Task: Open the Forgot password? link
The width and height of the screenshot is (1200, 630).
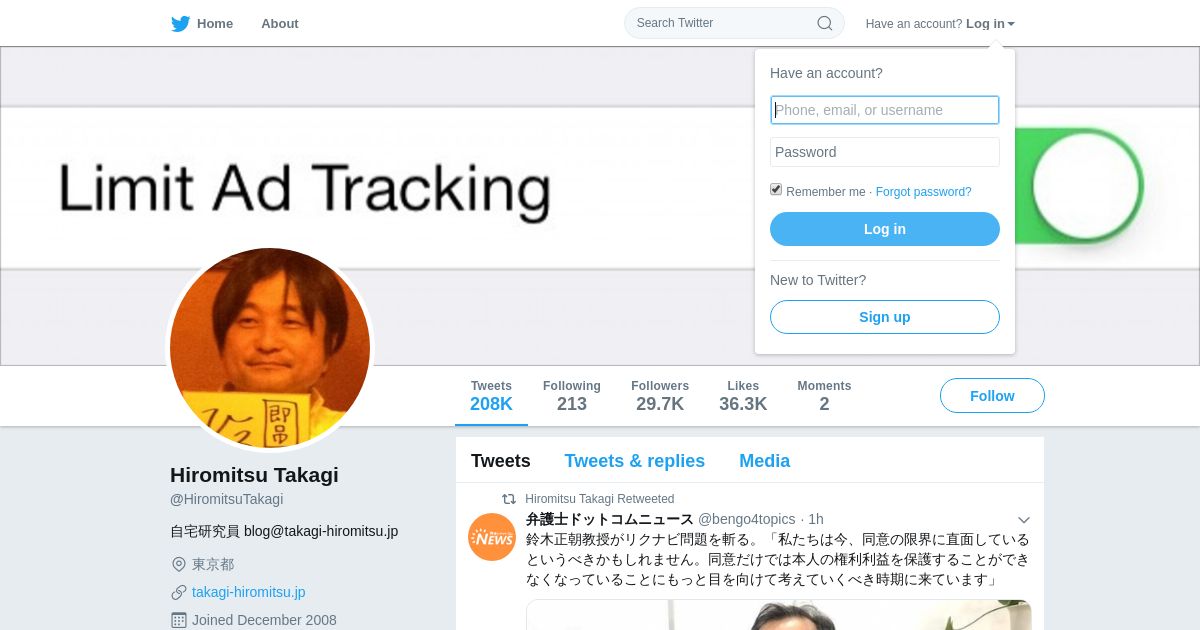Action: pos(923,192)
